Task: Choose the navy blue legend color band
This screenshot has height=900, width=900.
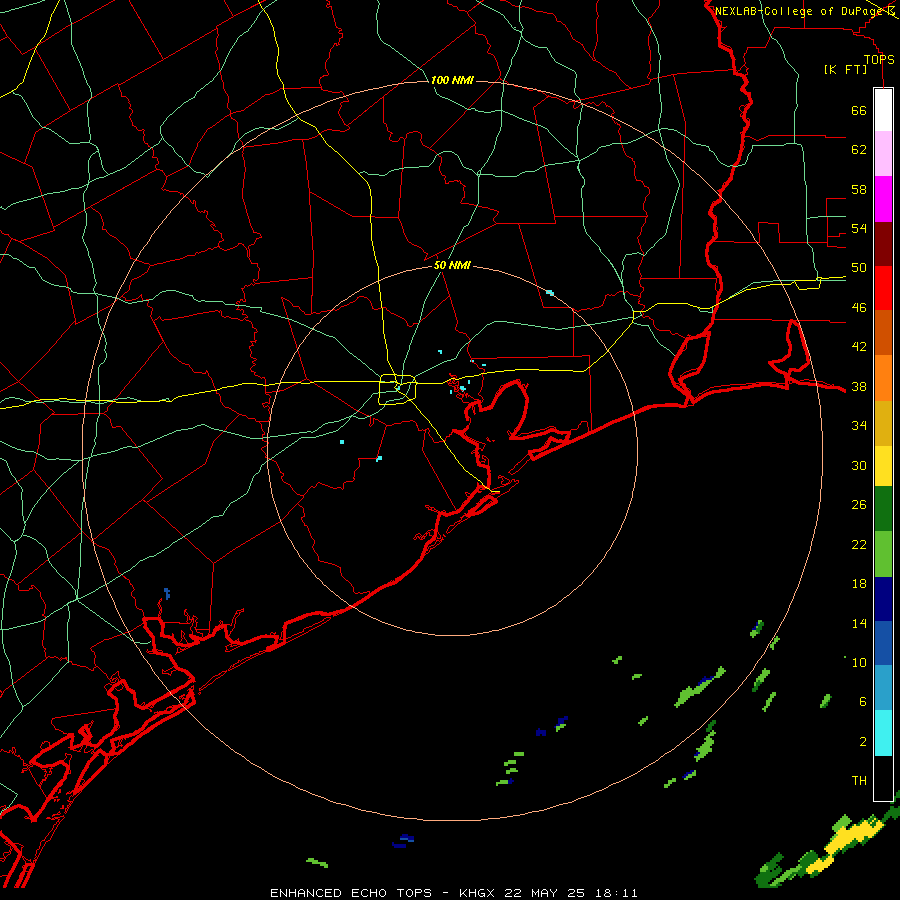Action: click(x=883, y=599)
